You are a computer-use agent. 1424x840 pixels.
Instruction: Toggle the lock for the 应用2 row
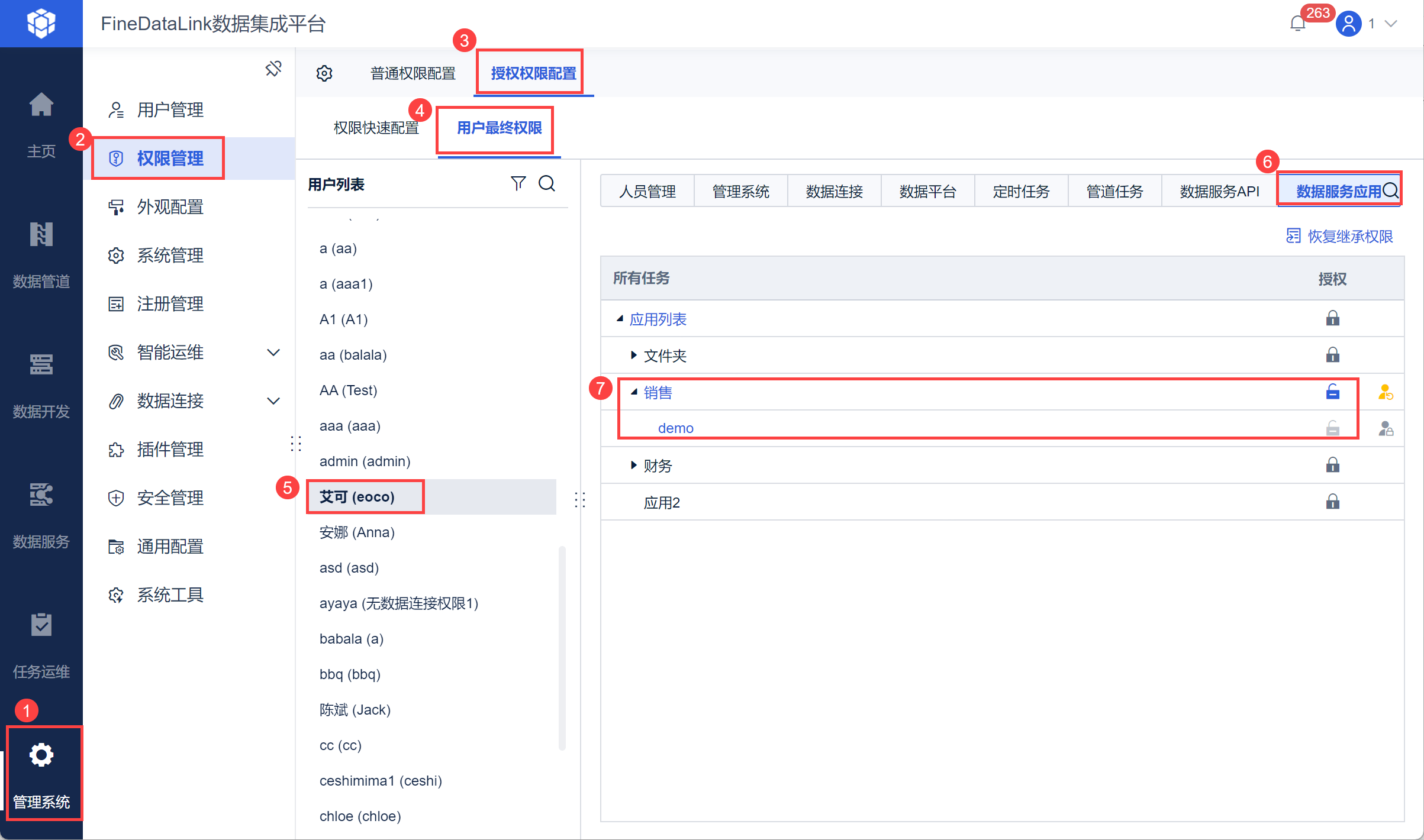pos(1332,502)
